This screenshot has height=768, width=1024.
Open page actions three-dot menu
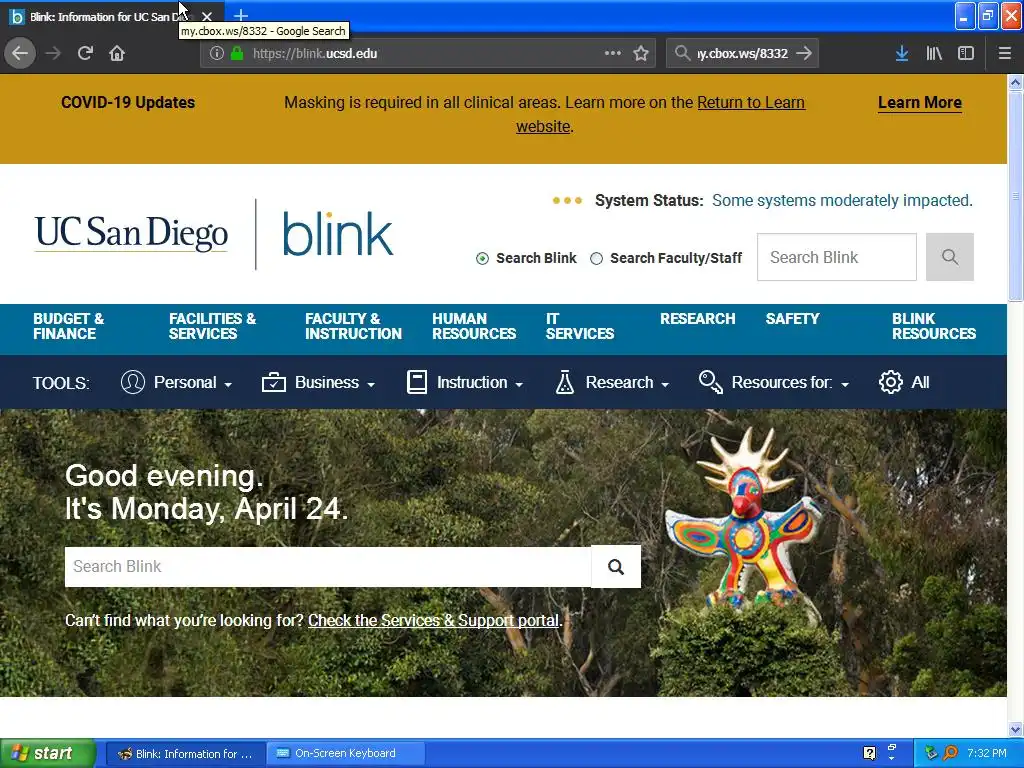tap(613, 54)
